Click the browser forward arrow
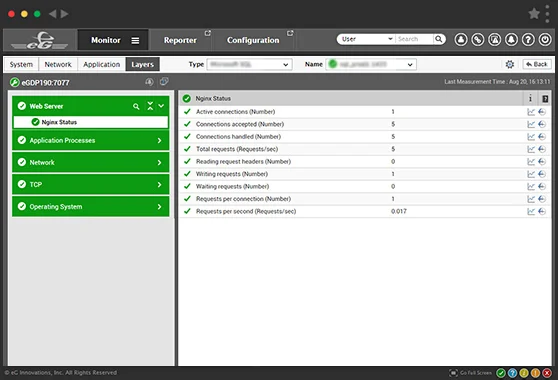Viewport: 558px width, 380px height. pyautogui.click(x=64, y=14)
